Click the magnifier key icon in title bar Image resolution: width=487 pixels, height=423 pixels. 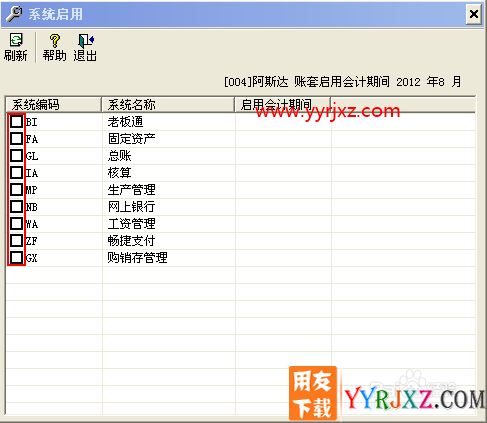(x=15, y=14)
